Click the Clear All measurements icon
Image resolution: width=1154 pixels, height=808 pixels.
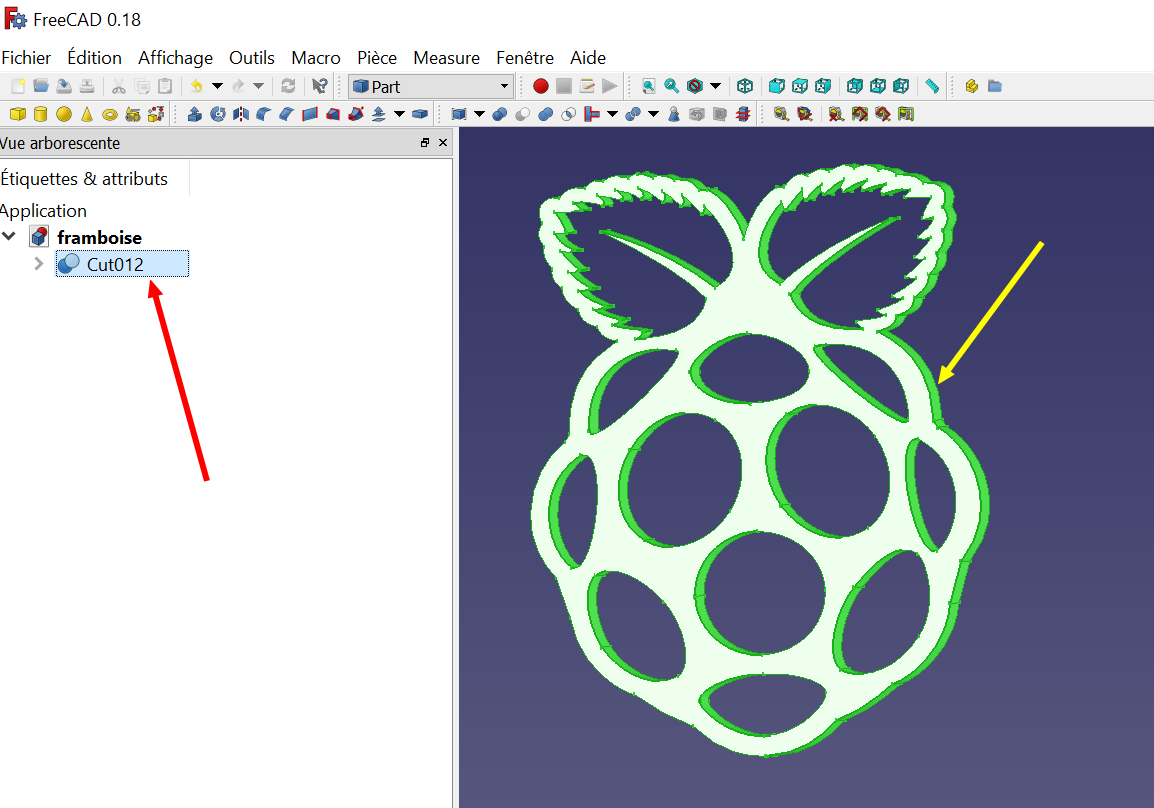tap(836, 114)
